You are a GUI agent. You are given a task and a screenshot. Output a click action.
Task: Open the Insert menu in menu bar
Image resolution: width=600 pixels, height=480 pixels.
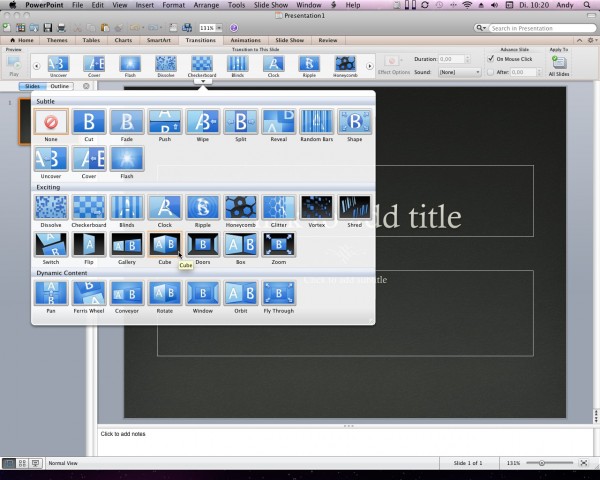click(146, 5)
